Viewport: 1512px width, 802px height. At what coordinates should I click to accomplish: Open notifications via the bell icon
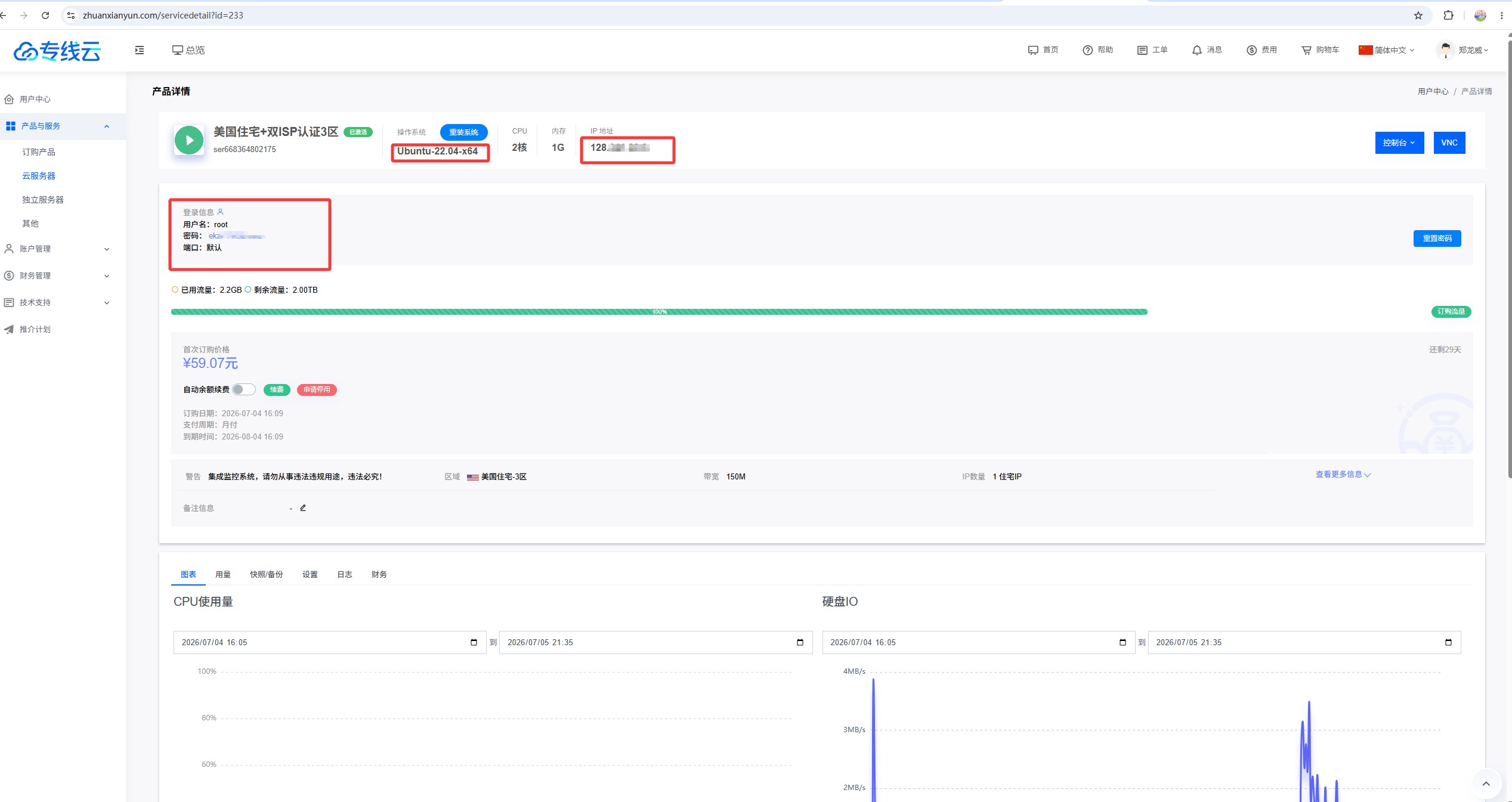pos(1196,50)
